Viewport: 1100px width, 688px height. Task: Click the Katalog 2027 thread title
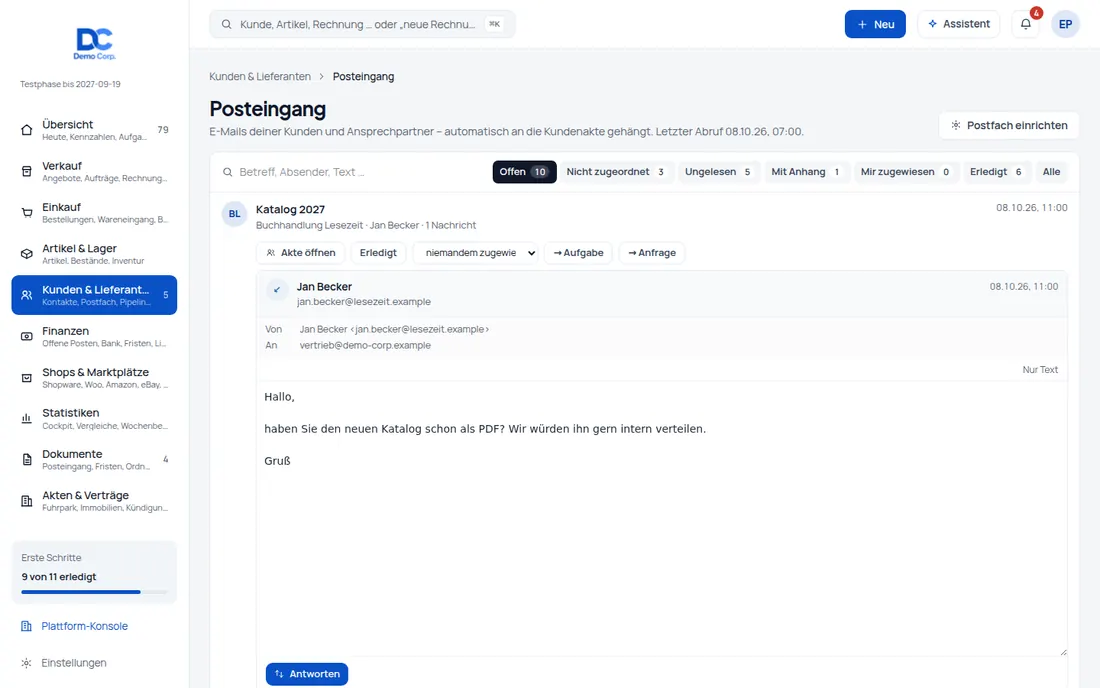coord(290,210)
